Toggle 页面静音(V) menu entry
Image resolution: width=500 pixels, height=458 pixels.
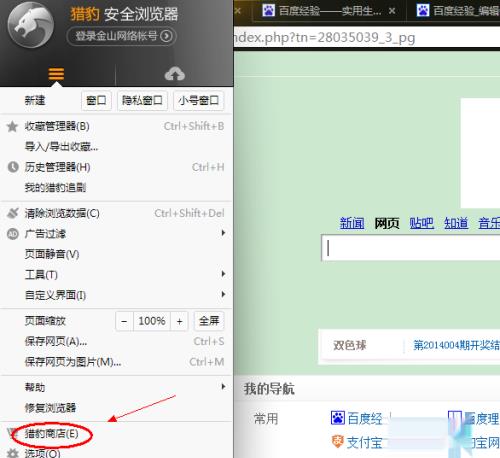(115, 254)
